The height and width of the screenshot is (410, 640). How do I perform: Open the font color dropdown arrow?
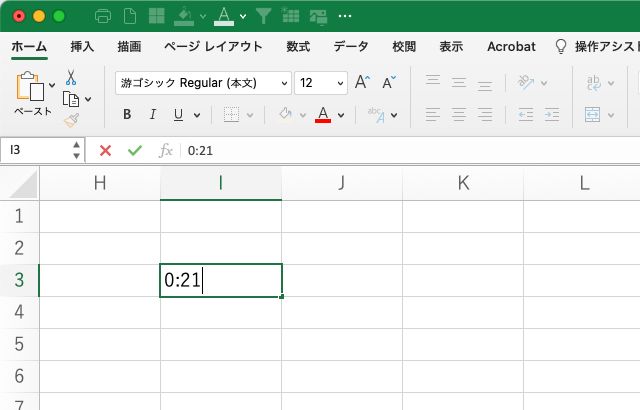[x=341, y=115]
